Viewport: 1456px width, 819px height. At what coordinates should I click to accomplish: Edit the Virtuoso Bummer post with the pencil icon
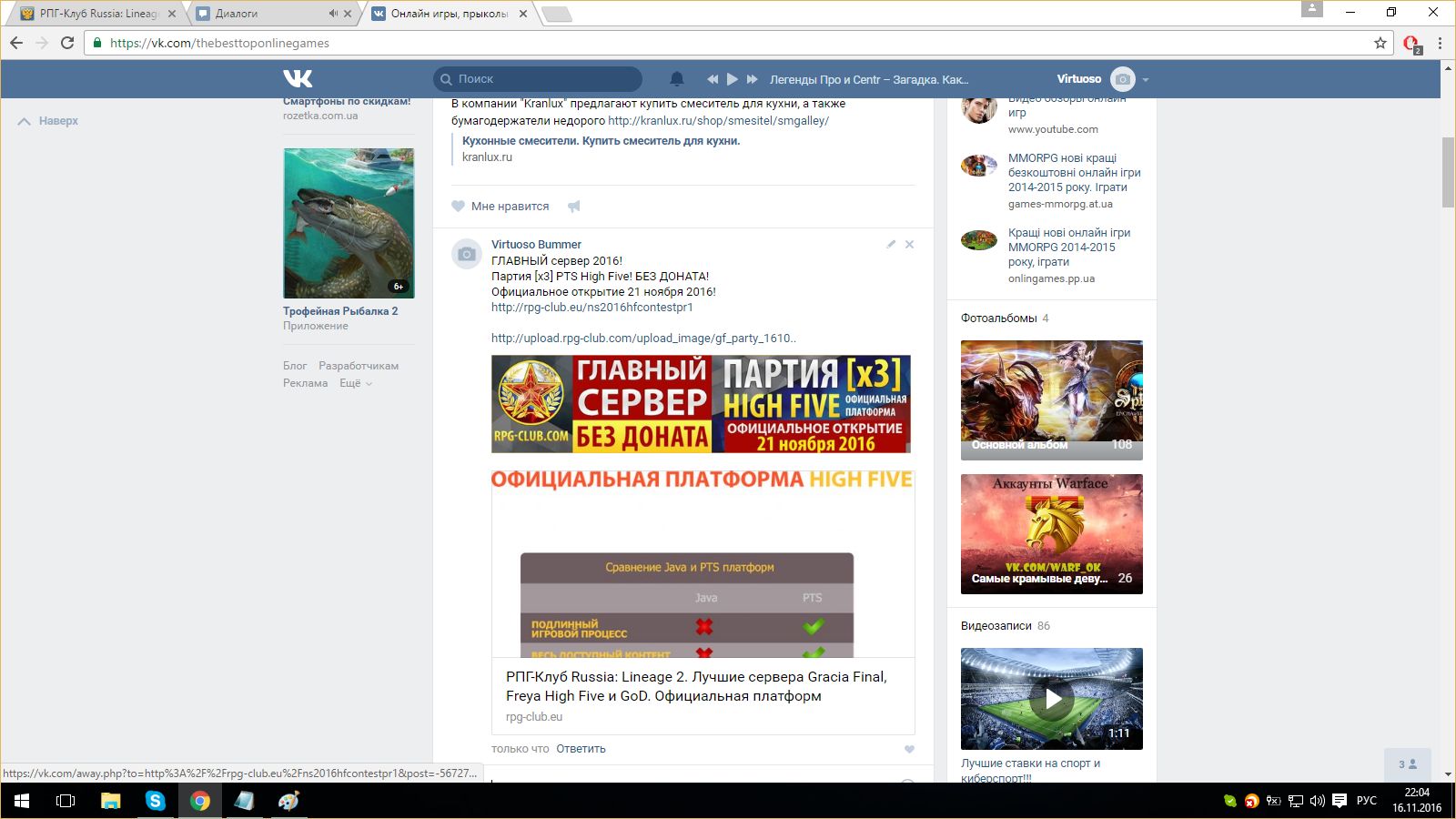tap(891, 244)
